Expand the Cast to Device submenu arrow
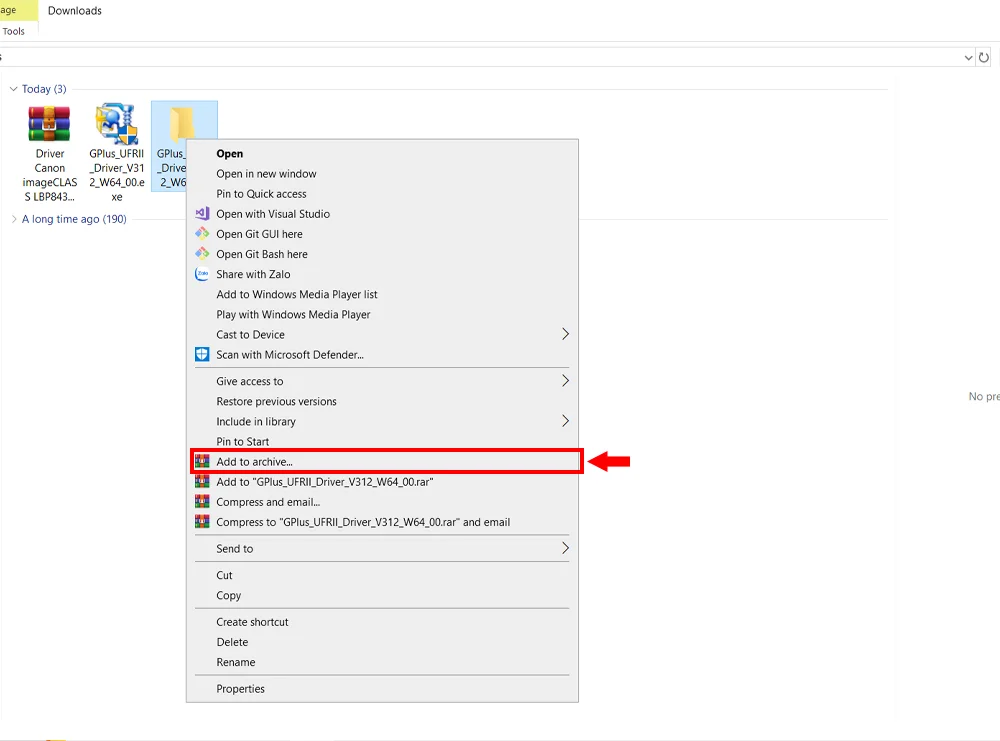The image size is (1000, 741). (x=565, y=334)
